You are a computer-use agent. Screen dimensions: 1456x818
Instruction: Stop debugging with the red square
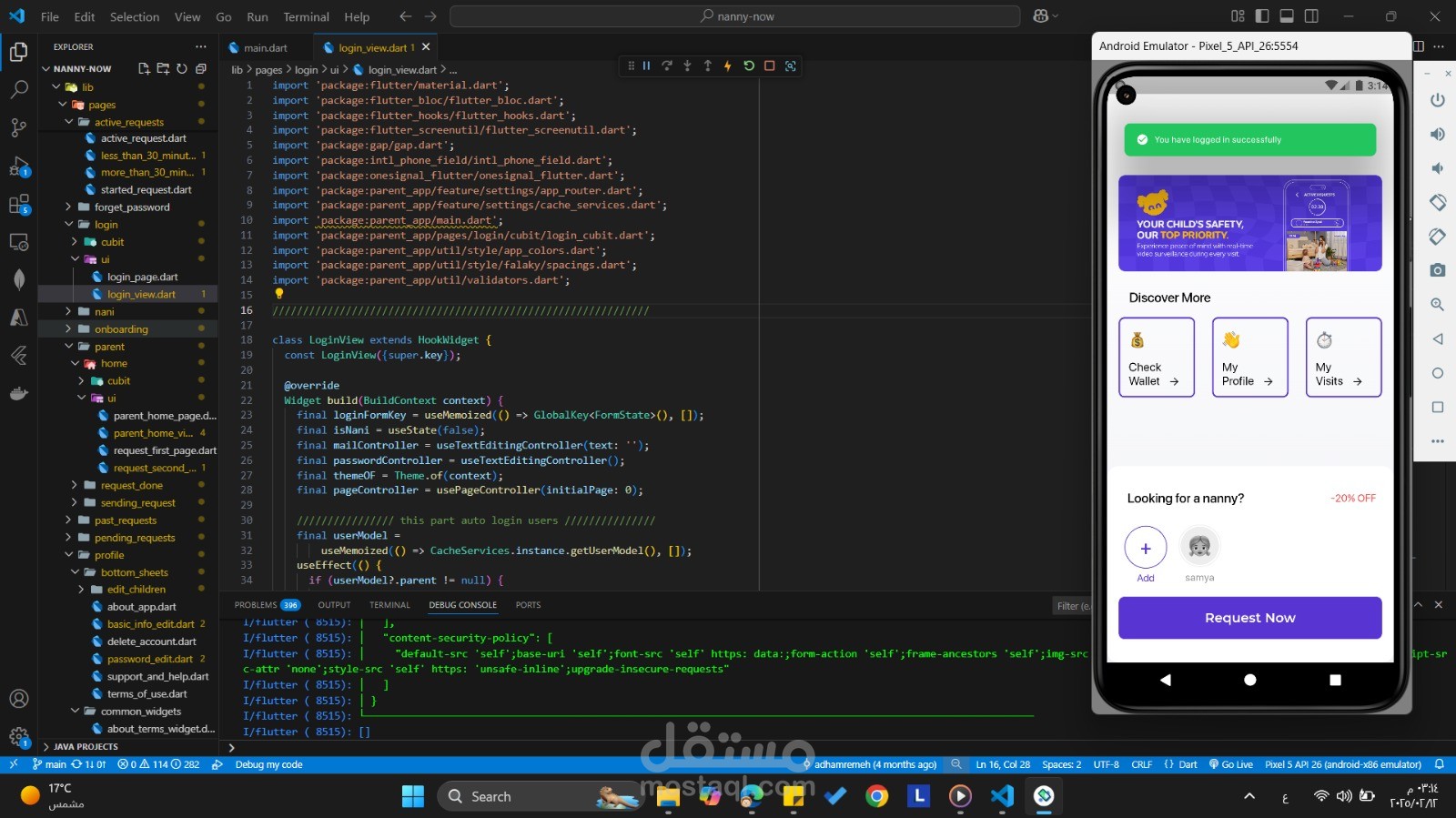tap(770, 66)
